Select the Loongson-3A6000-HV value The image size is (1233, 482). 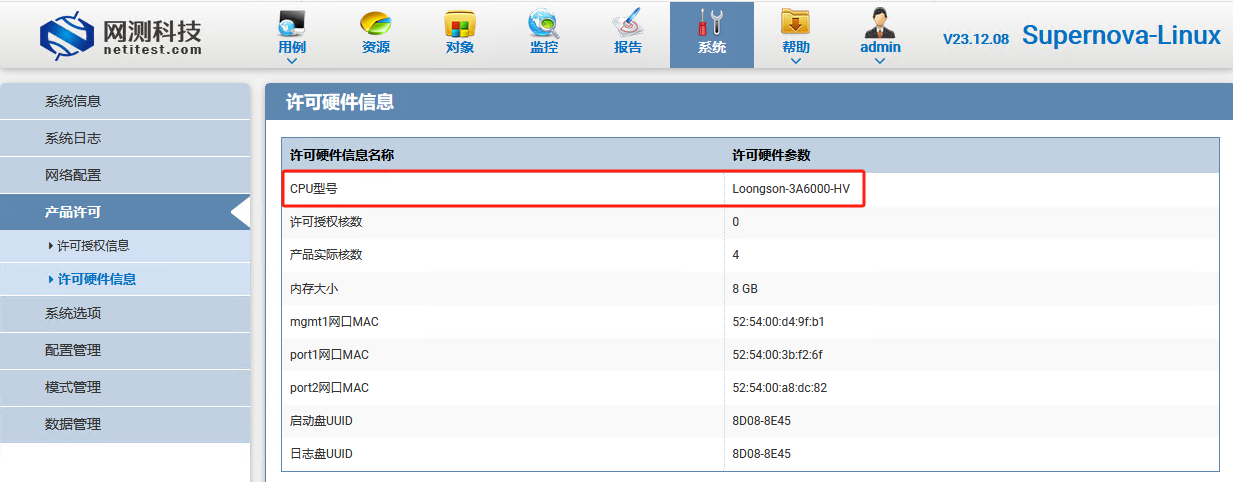[x=791, y=189]
